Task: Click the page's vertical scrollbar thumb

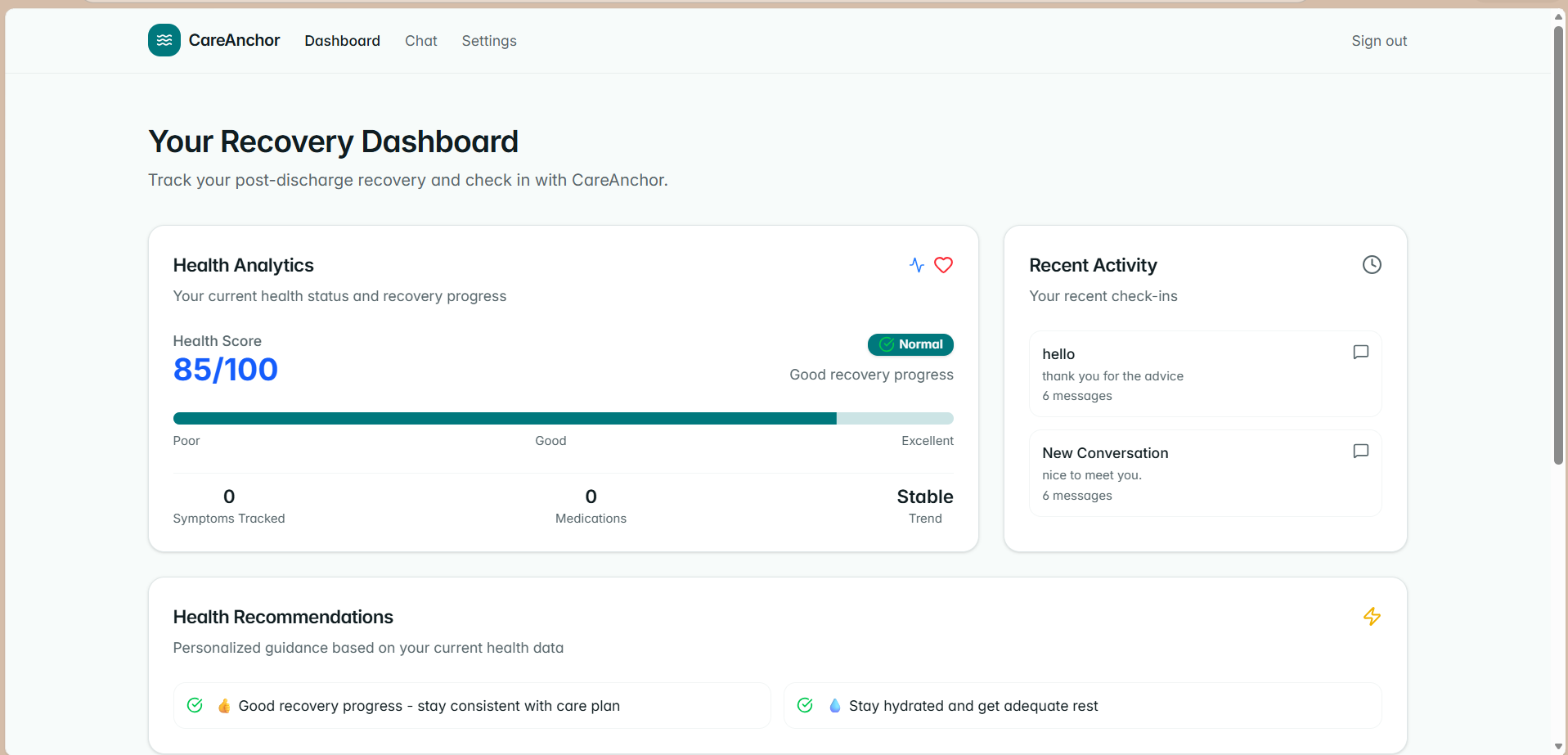Action: pos(1558,245)
